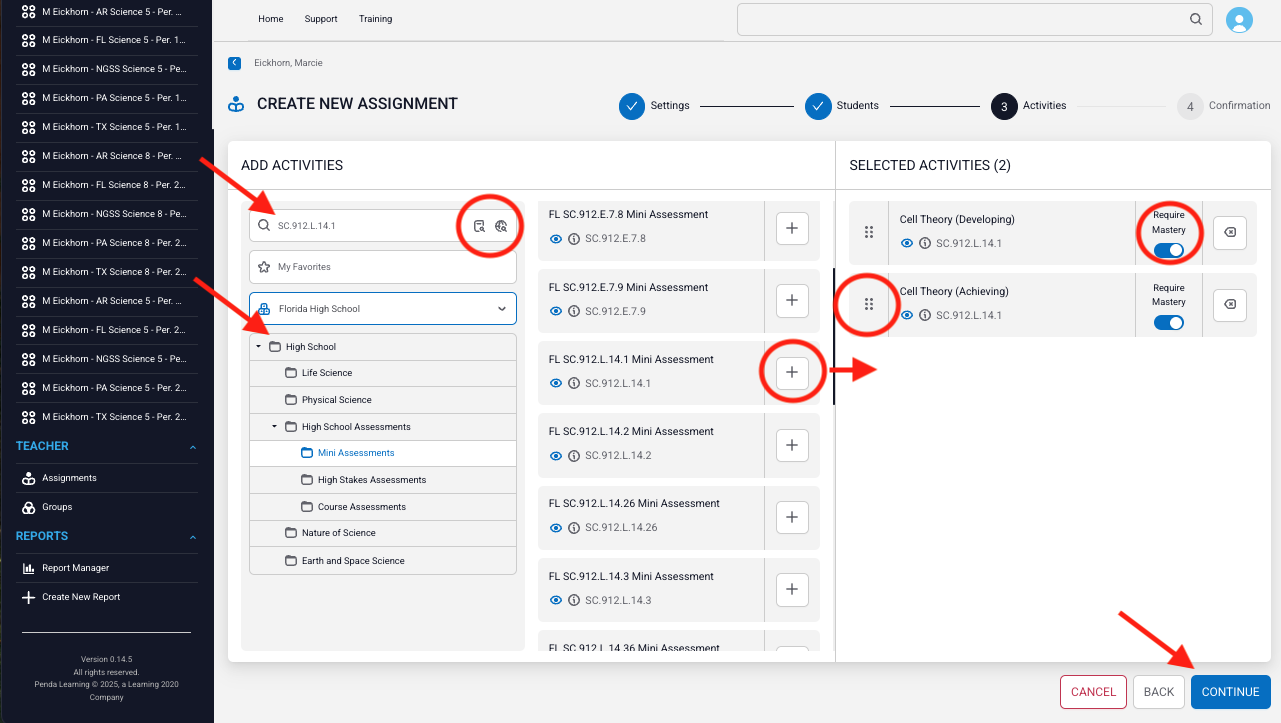The width and height of the screenshot is (1281, 723).
Task: Click the top bar search magnifier icon
Action: coord(1196,19)
